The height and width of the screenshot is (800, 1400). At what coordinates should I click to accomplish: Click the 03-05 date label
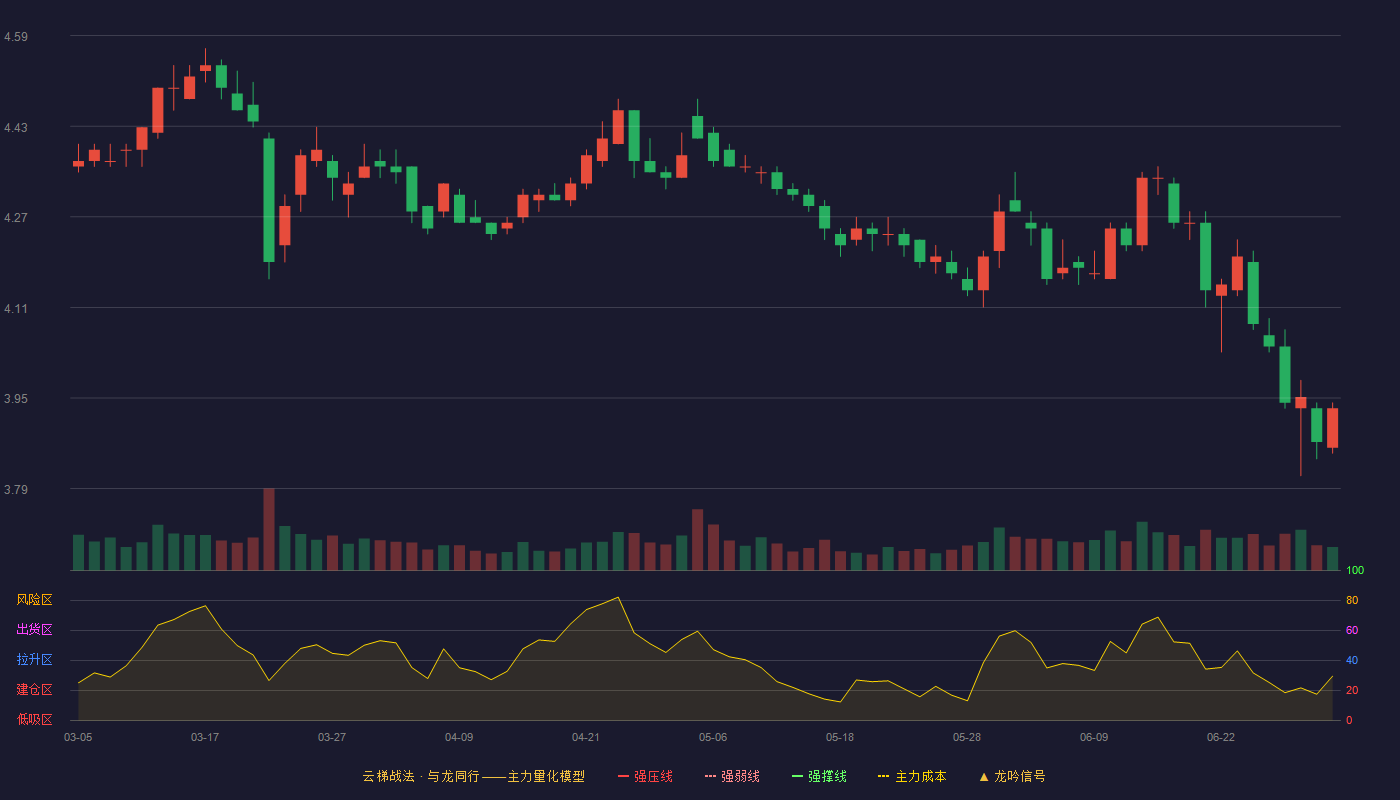coord(78,737)
